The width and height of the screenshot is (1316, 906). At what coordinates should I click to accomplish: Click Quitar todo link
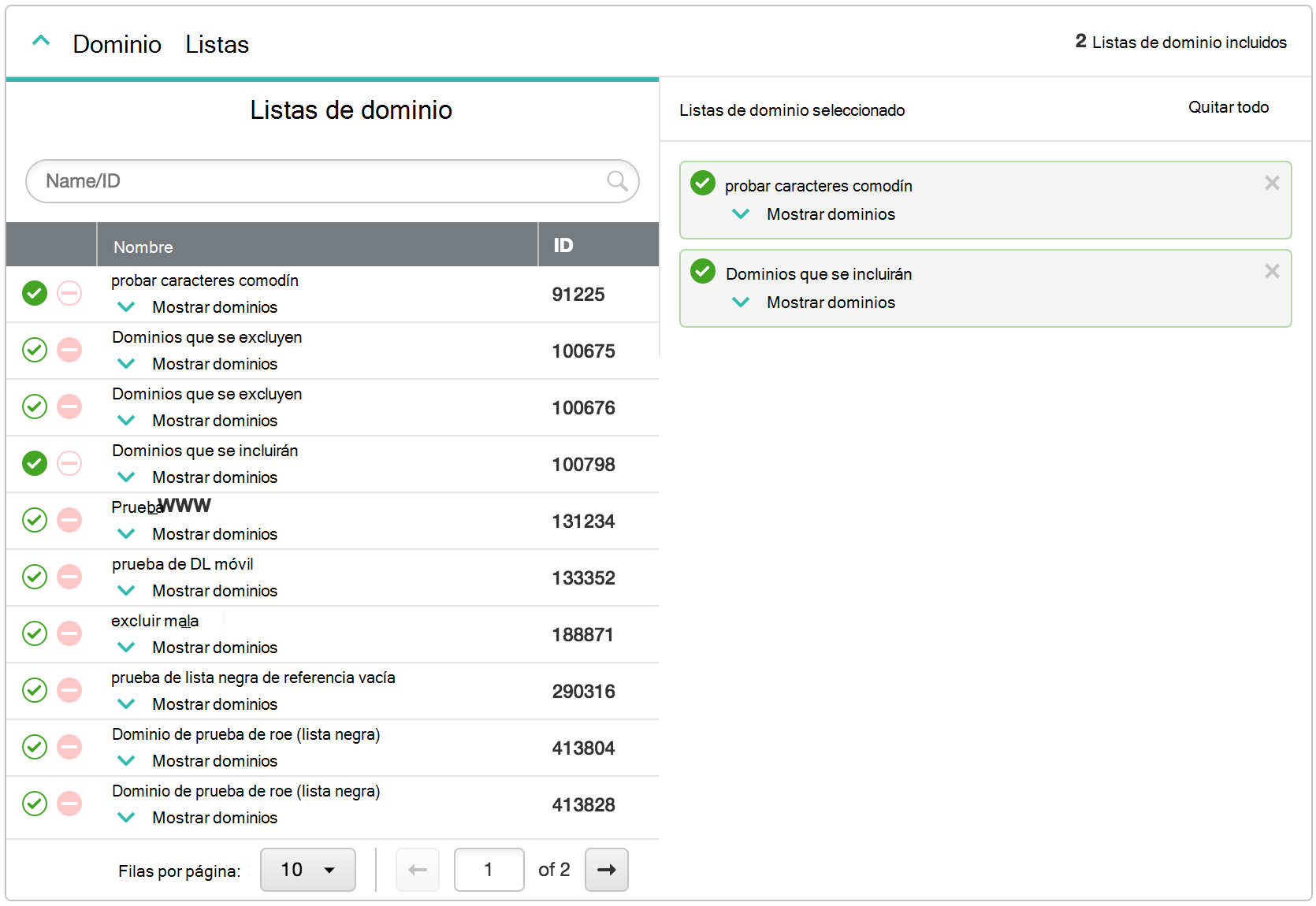[x=1229, y=107]
